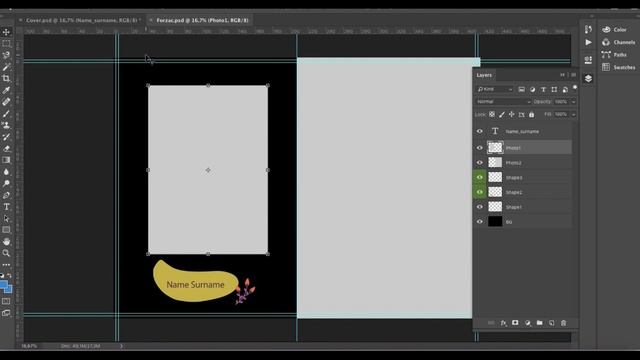Image resolution: width=640 pixels, height=360 pixels.
Task: Toggle visibility of Shape3 layer
Action: (x=480, y=177)
